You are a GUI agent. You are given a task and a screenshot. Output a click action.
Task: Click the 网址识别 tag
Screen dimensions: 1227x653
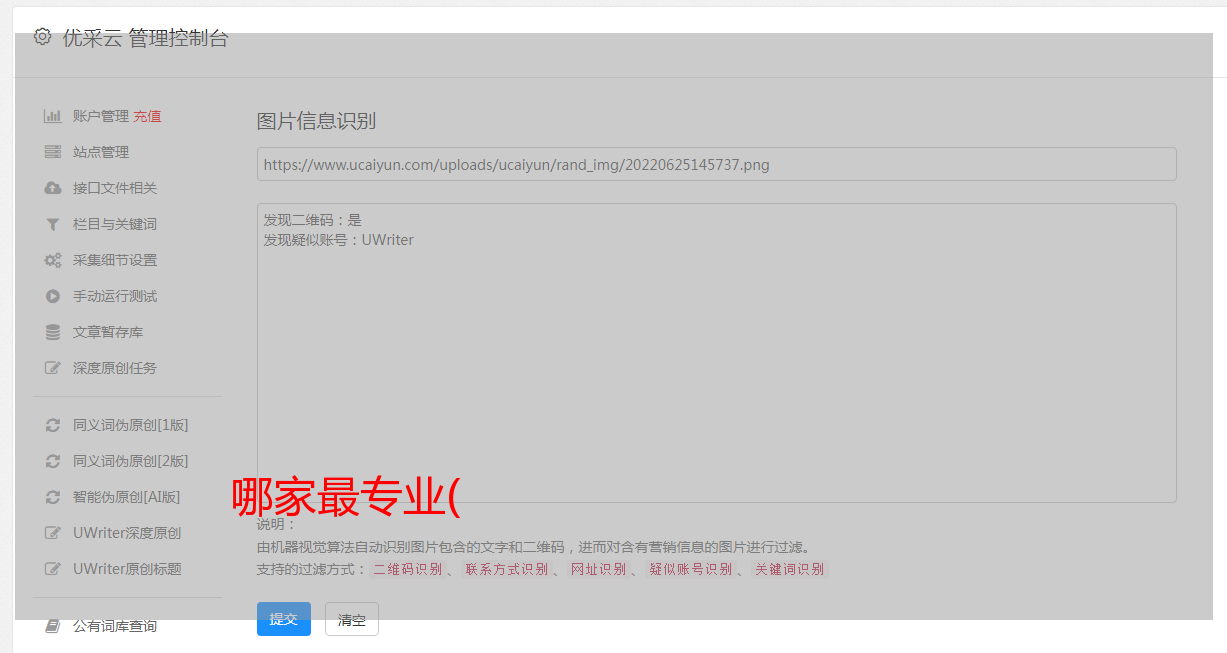pyautogui.click(x=598, y=569)
